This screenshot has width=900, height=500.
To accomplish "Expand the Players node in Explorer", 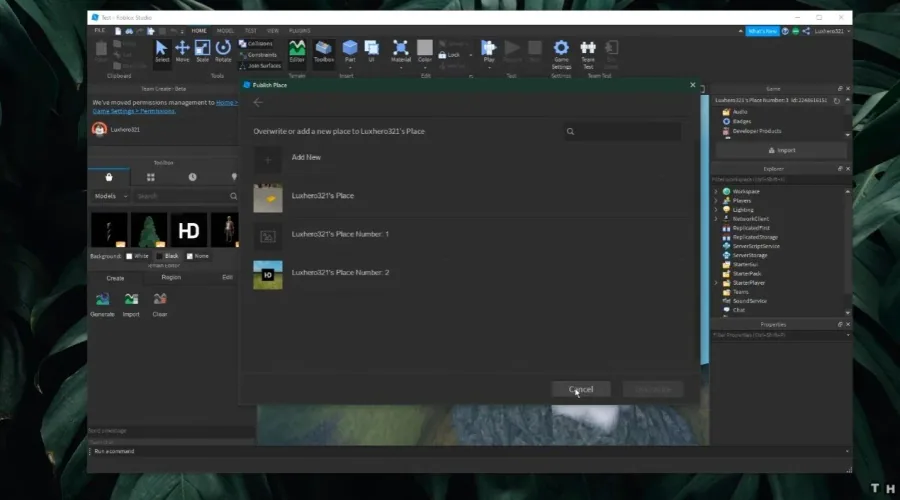I will (x=716, y=201).
